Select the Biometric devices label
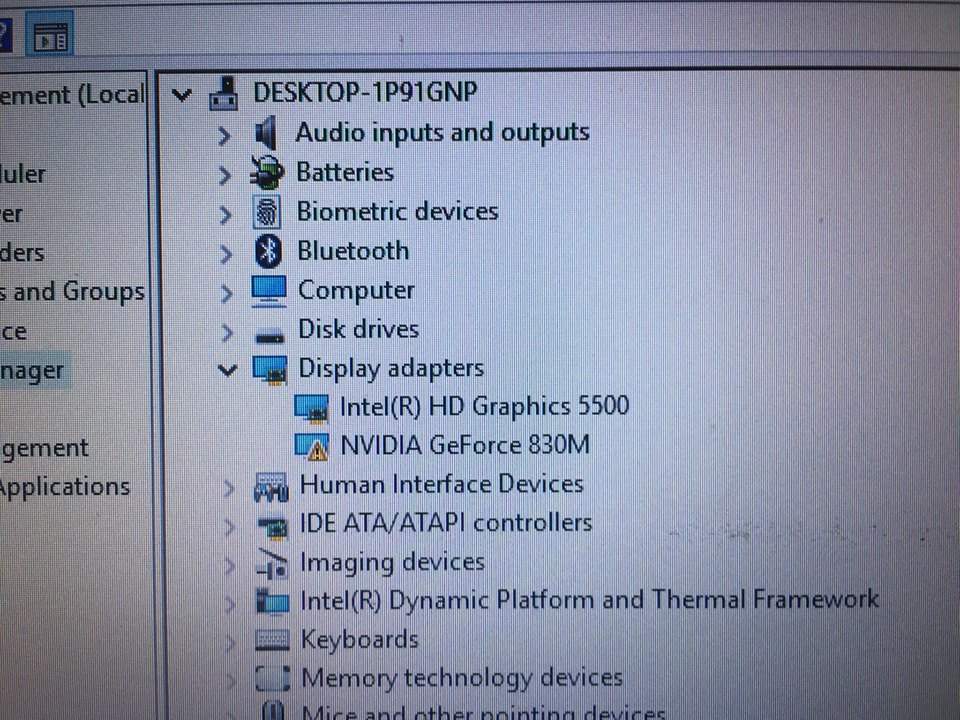 click(397, 211)
